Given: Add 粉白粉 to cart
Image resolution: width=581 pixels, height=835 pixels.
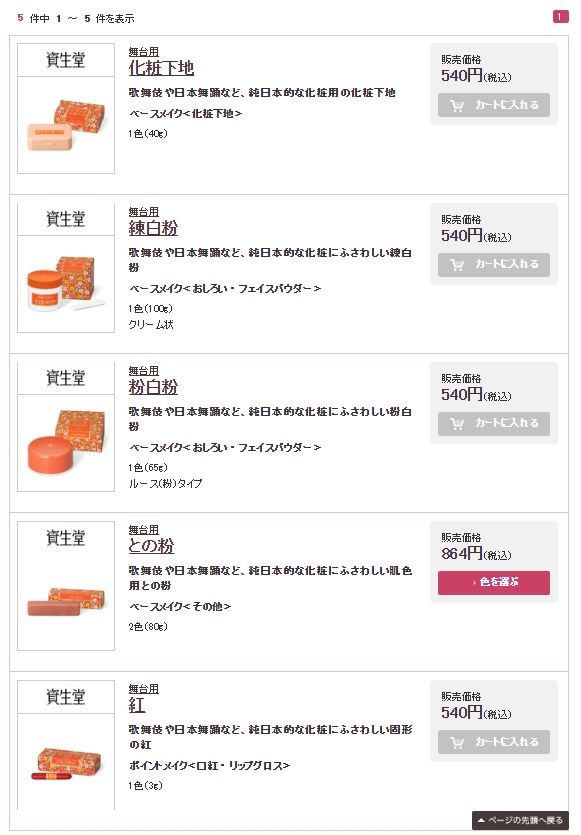Looking at the screenshot, I should pos(494,424).
